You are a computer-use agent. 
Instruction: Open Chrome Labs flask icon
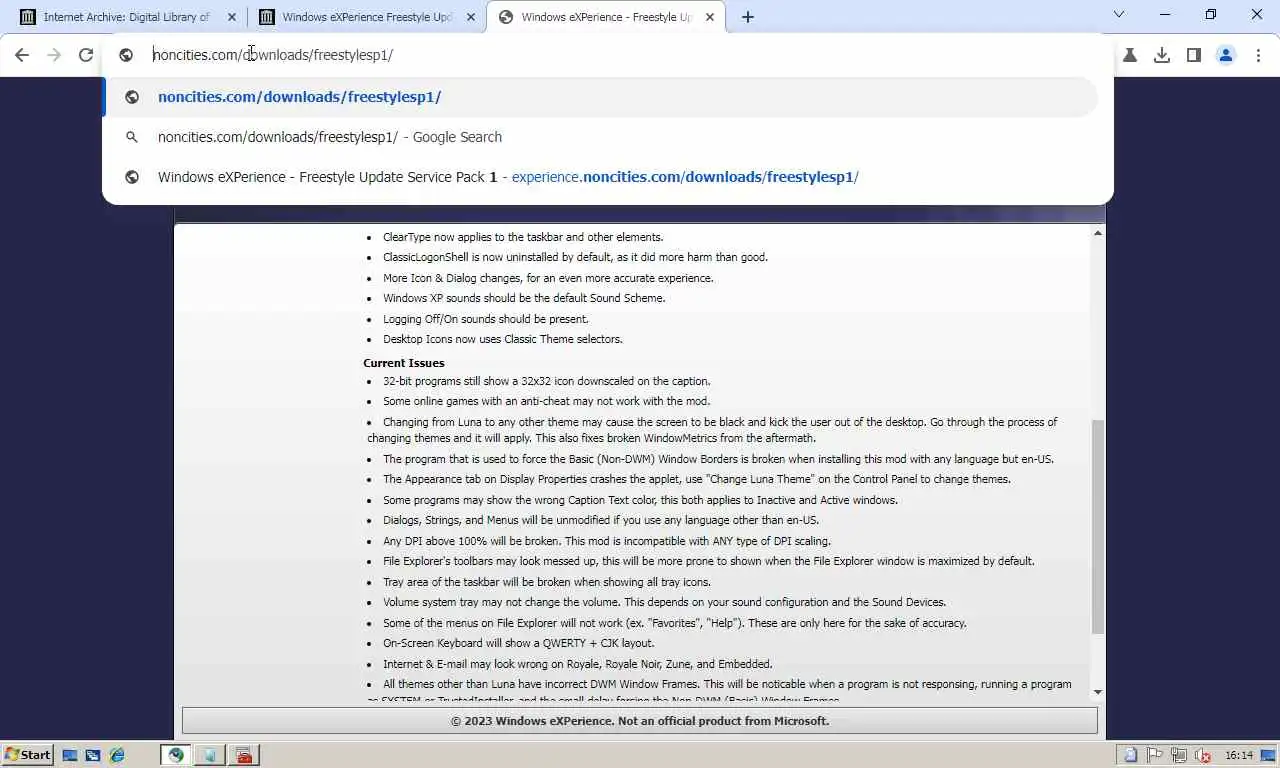coord(1130,55)
